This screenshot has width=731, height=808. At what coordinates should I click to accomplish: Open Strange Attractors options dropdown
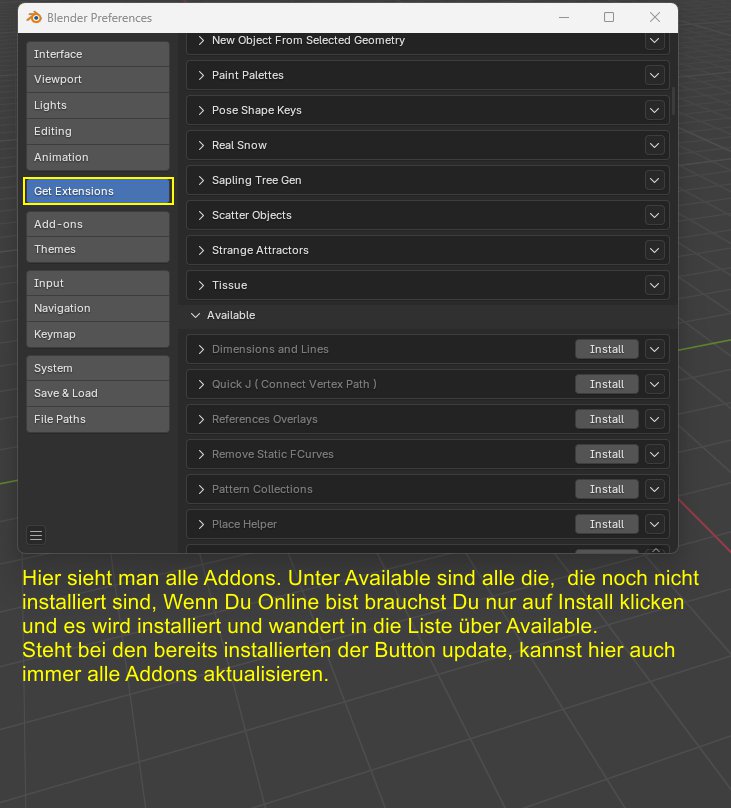(654, 250)
